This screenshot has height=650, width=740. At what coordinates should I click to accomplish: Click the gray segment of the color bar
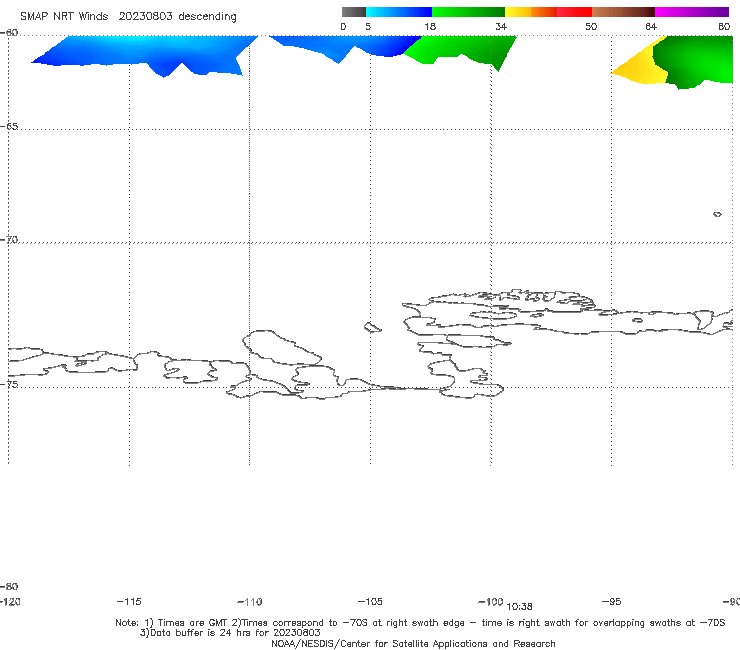pyautogui.click(x=353, y=12)
